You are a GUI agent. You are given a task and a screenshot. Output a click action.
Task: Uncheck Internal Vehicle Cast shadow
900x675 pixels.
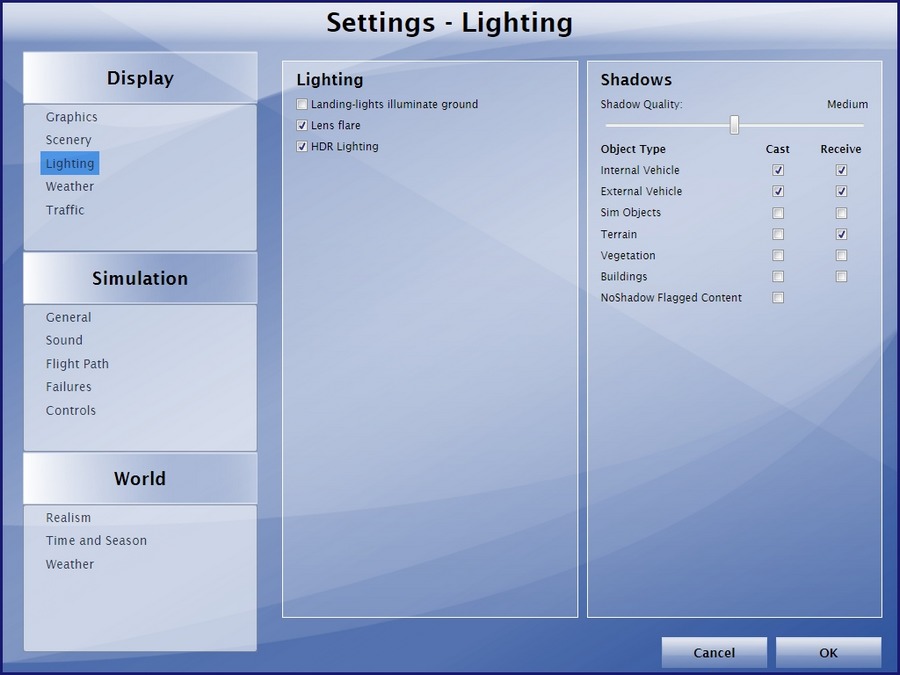pyautogui.click(x=778, y=170)
